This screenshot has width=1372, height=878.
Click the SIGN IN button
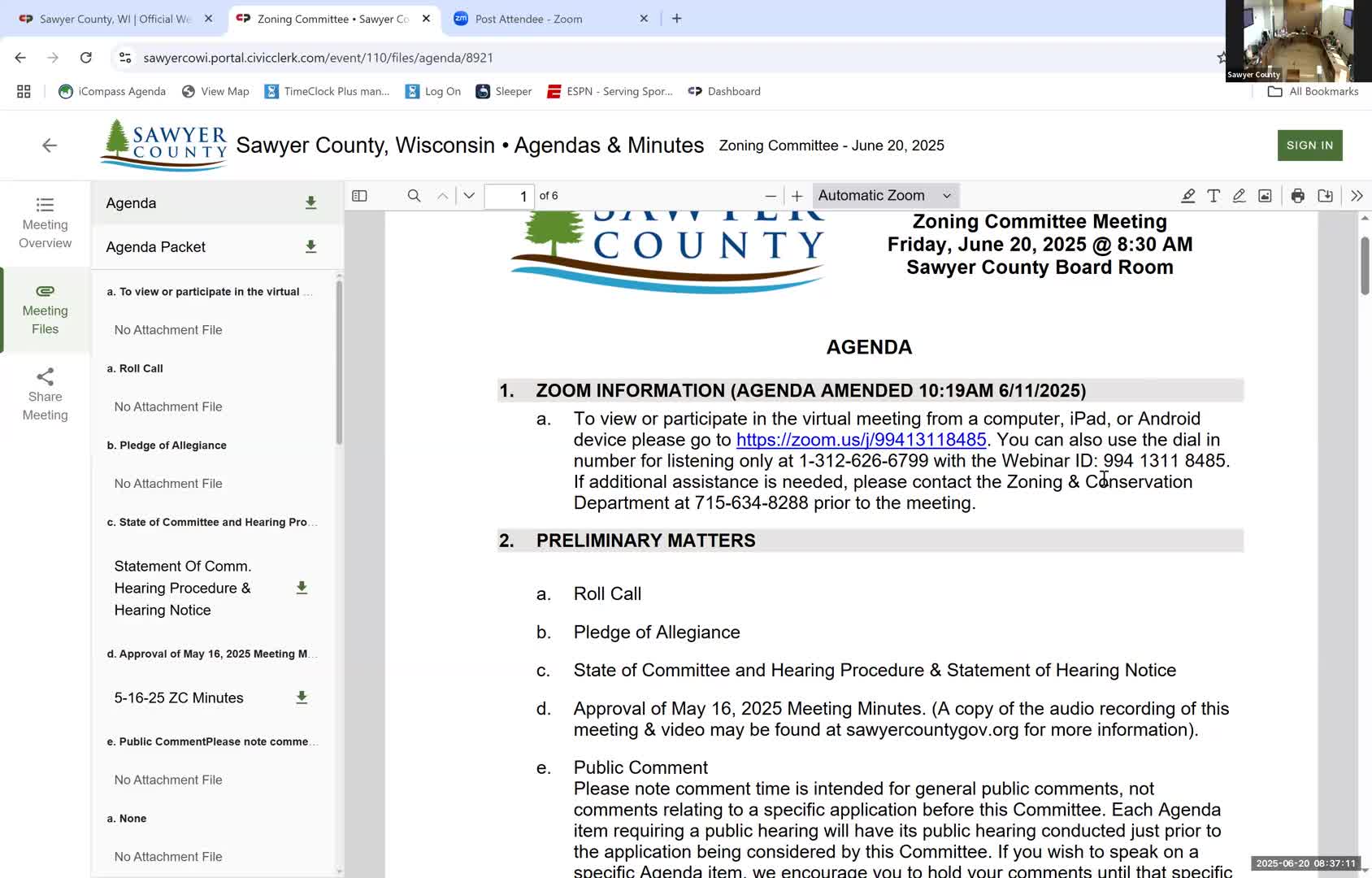[x=1309, y=146]
